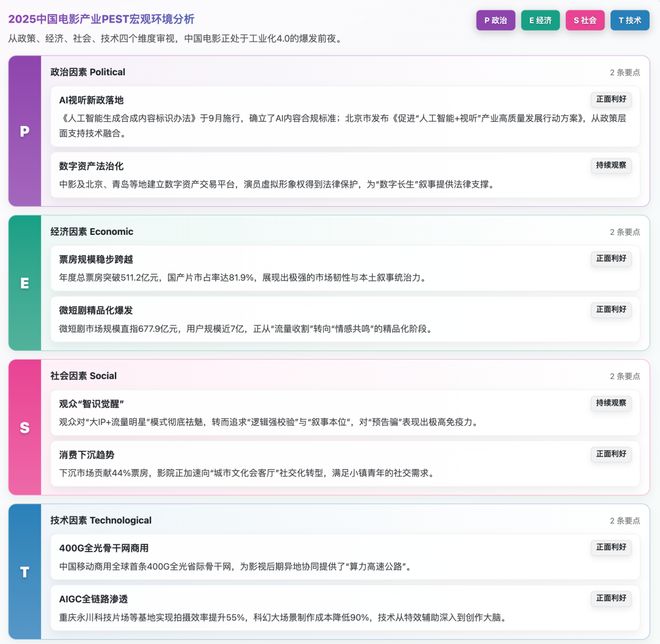Image resolution: width=660 pixels, height=644 pixels.
Task: Click 正面利好 tag on AIGC全链路渗透 card
Action: [611, 598]
